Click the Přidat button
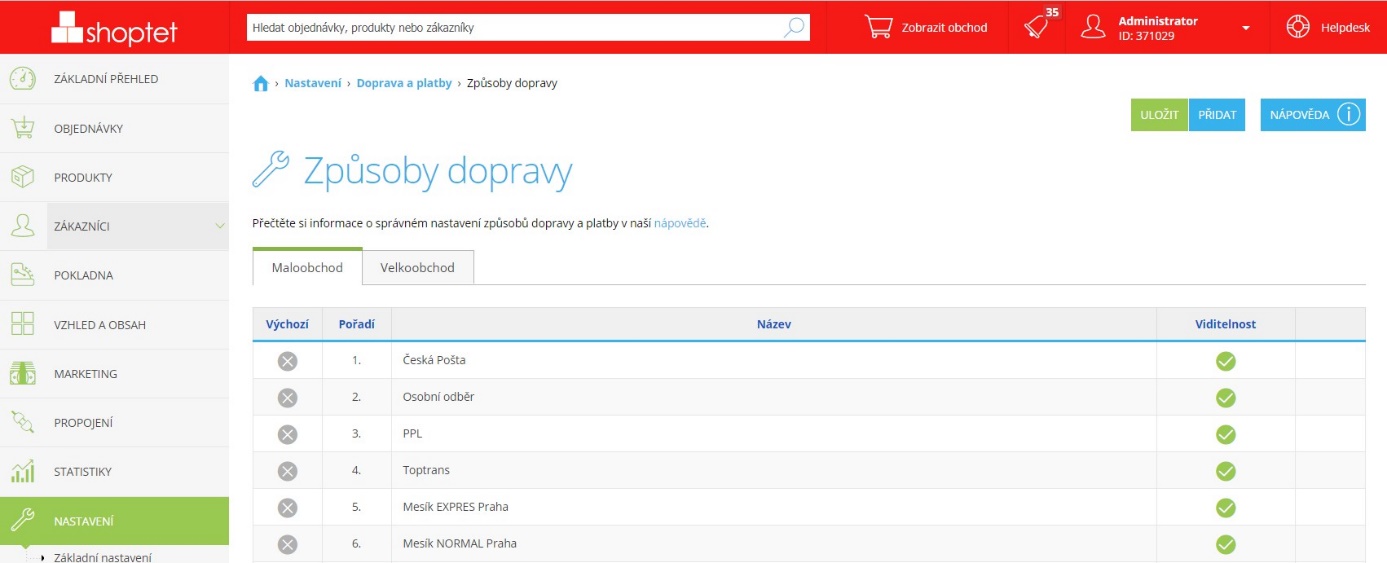The width and height of the screenshot is (1387, 563). 1217,115
